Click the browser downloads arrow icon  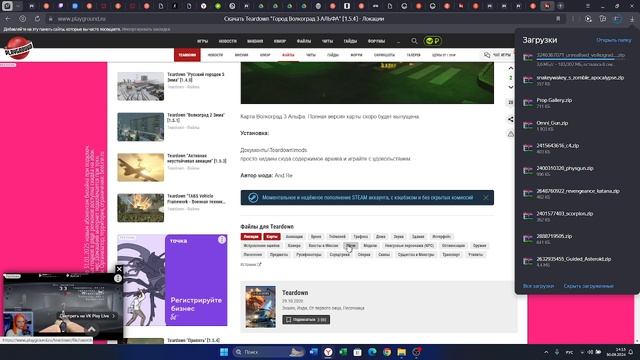(x=632, y=19)
